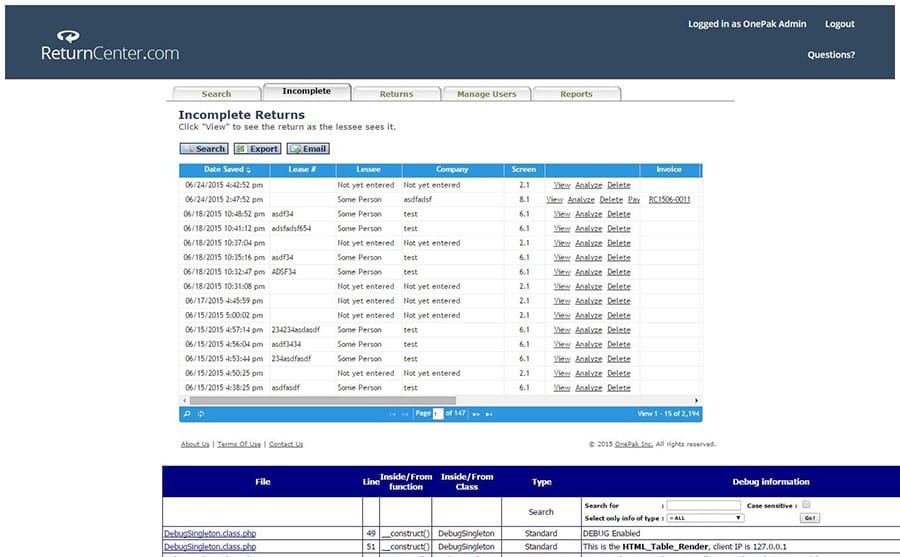Viewport: 900px width, 557px height.
Task: Click the Screen column header
Action: pos(524,169)
